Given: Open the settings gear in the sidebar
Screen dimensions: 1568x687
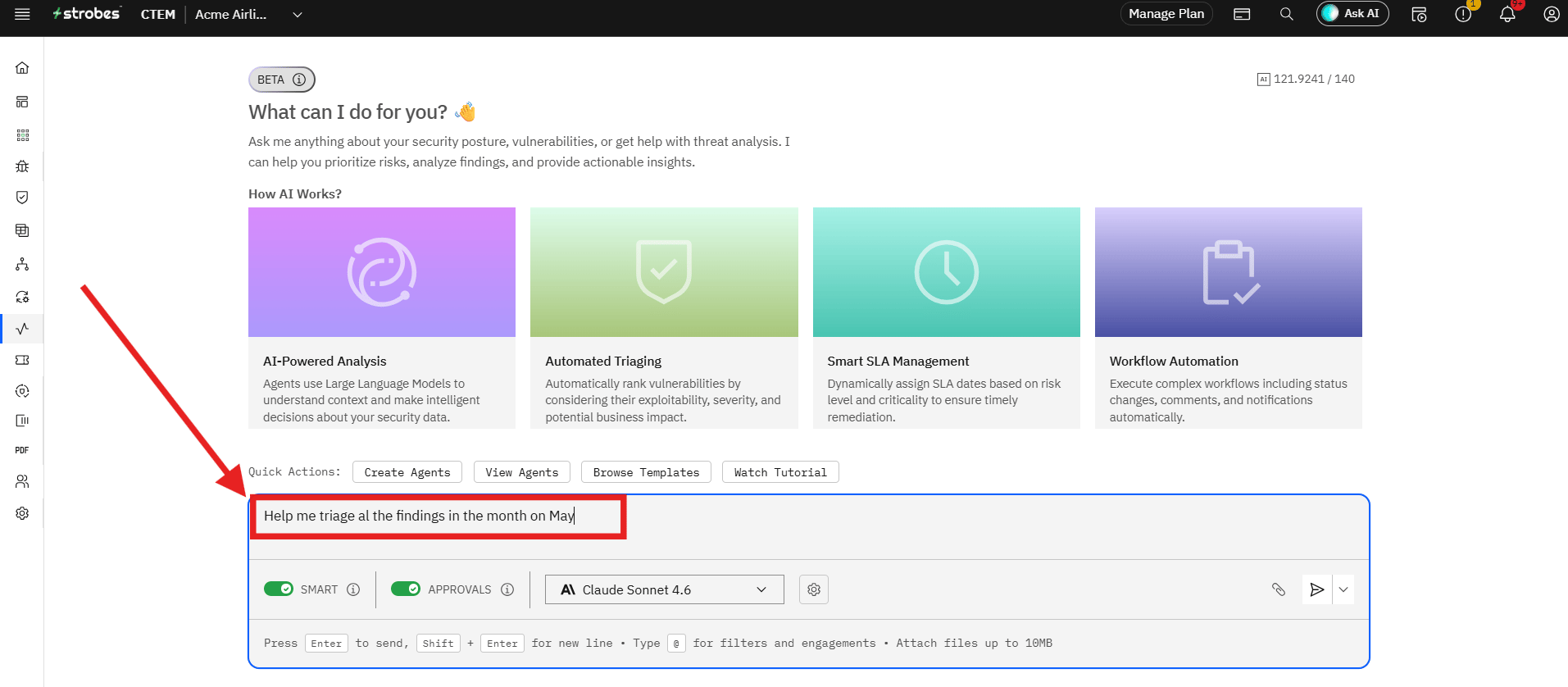Looking at the screenshot, I should [22, 513].
